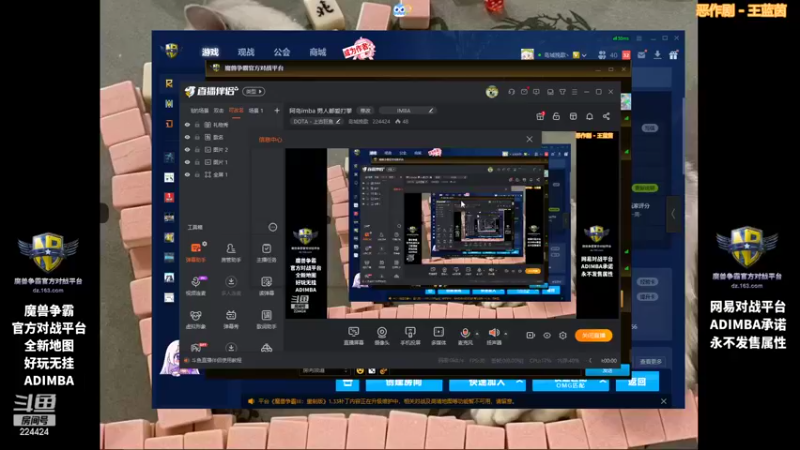The image size is (800, 450).
Task: Open the 虚拟形象 virtual avatar tool
Action: coord(195,319)
